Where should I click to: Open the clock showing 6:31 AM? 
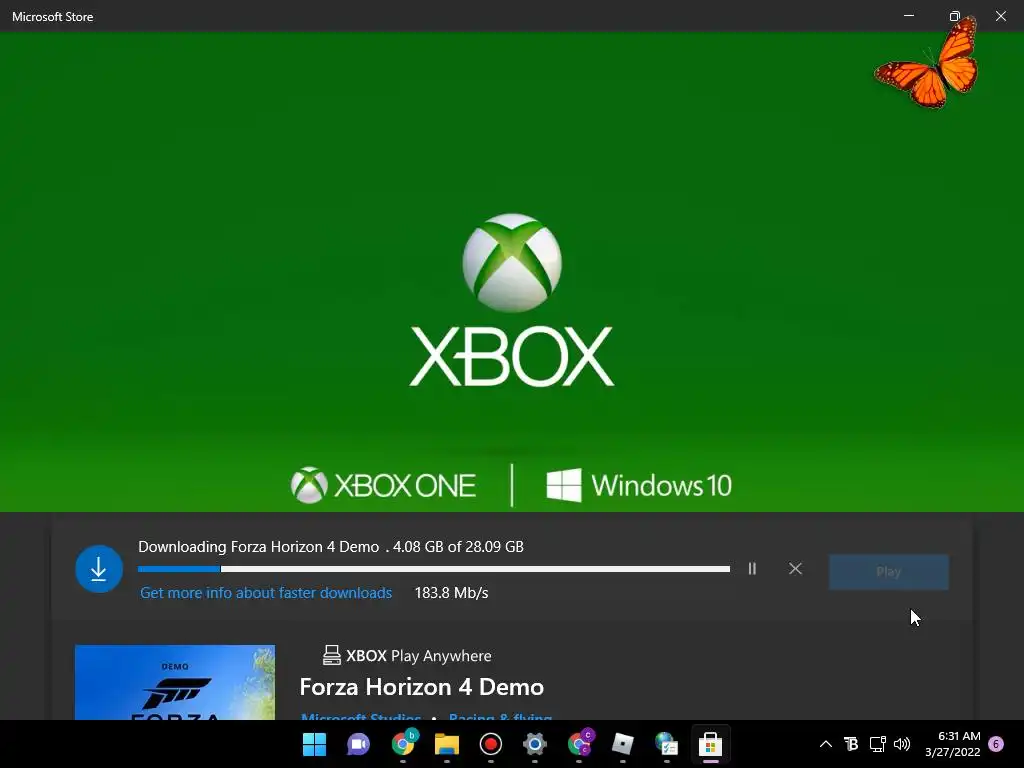pos(953,744)
